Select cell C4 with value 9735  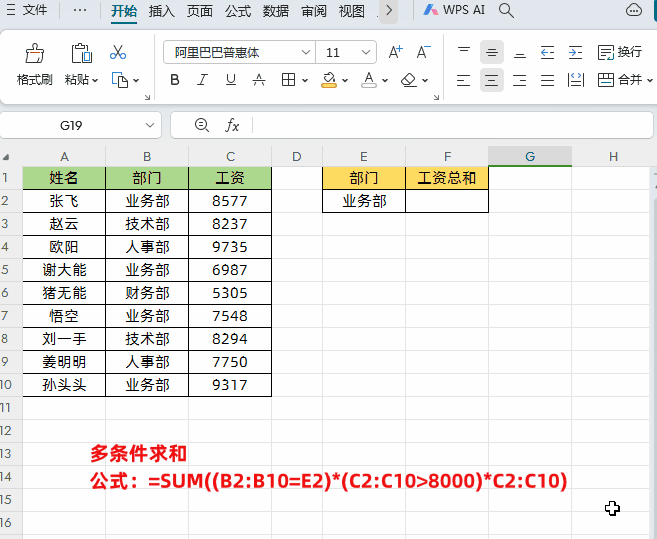pyautogui.click(x=230, y=247)
